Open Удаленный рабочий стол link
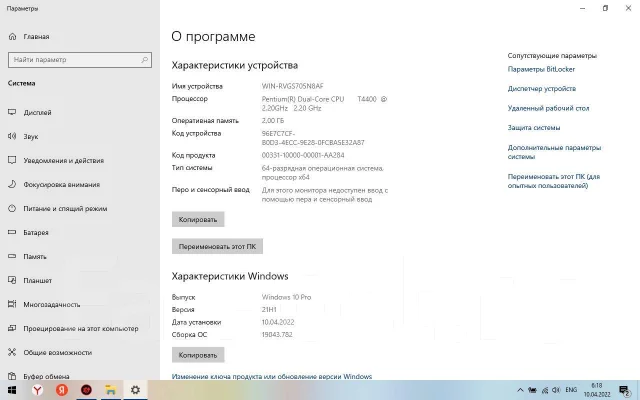 548,108
